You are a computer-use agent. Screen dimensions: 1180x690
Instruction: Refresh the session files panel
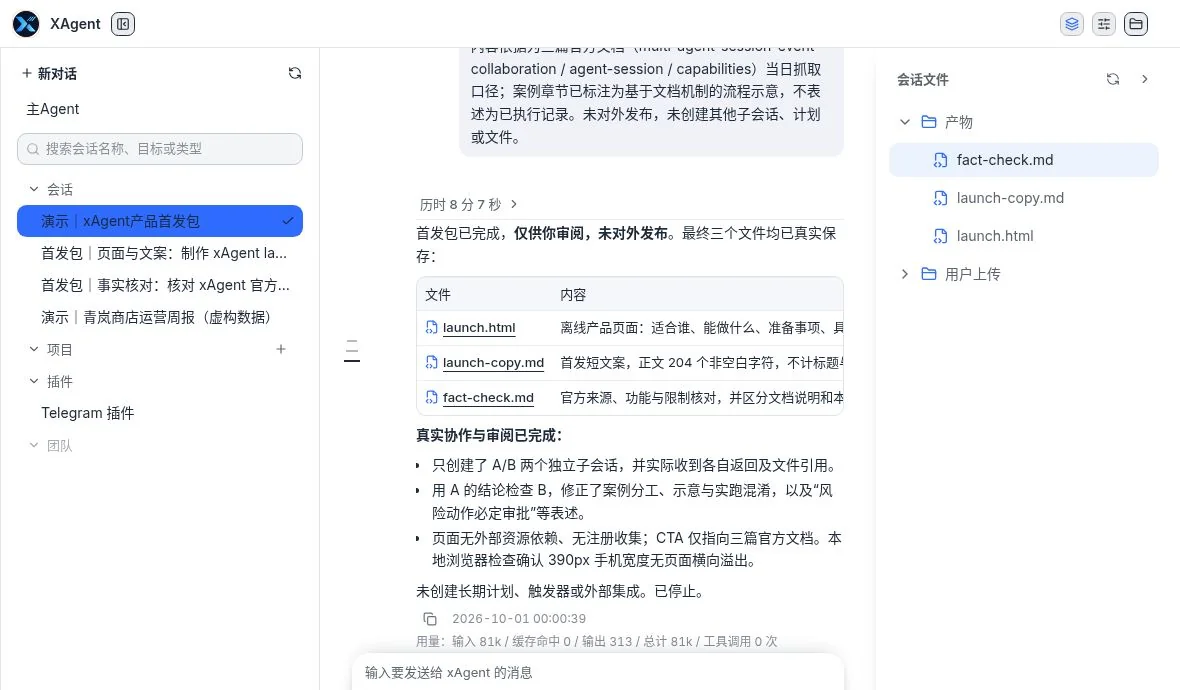point(1113,79)
